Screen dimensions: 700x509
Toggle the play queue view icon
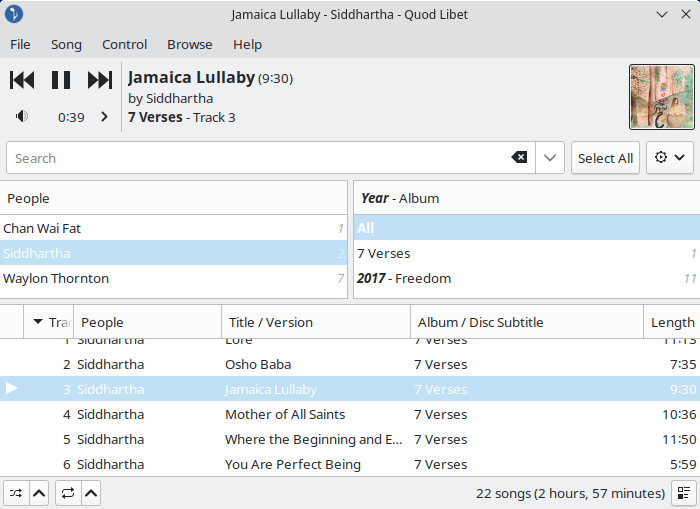click(x=684, y=493)
